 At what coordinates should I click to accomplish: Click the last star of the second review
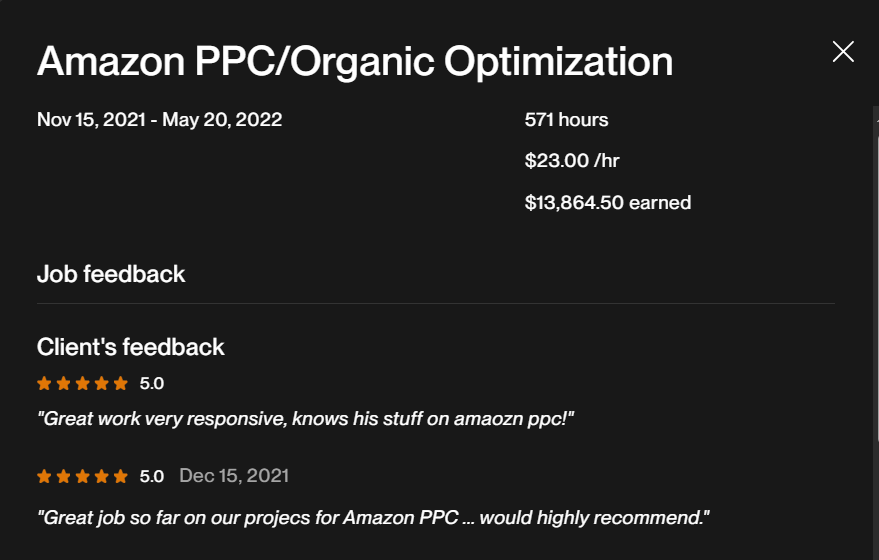click(121, 476)
